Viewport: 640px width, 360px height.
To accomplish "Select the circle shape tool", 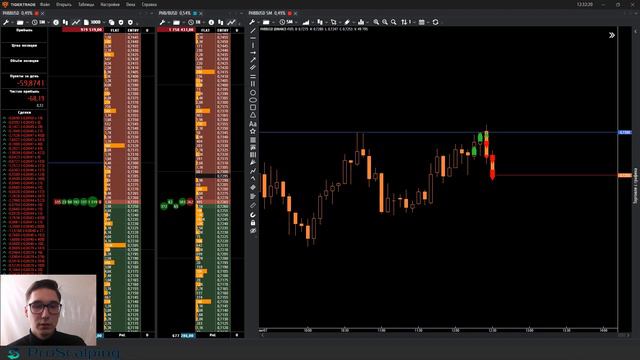I will 253,93.
